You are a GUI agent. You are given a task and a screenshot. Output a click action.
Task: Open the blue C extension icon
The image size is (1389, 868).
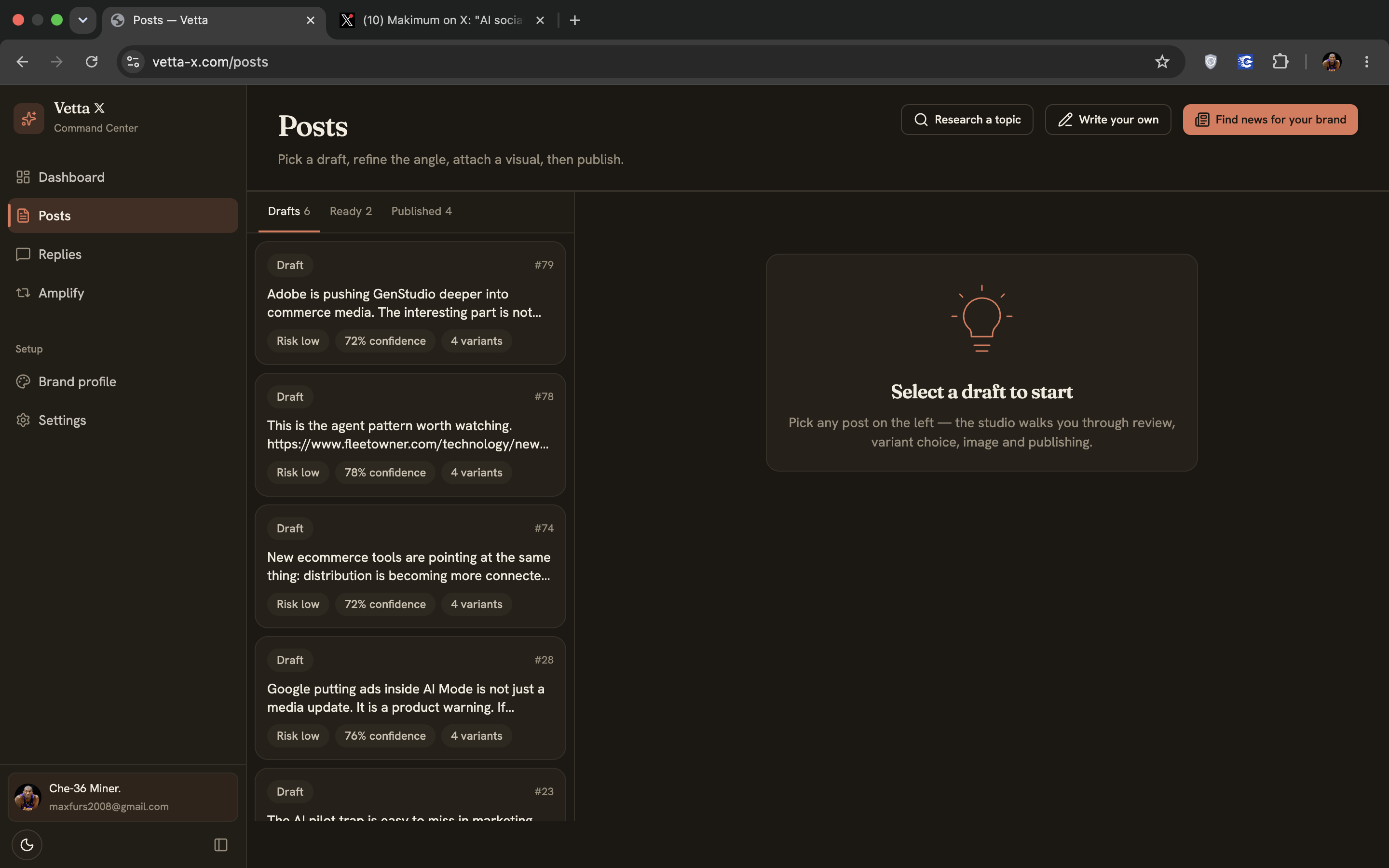[x=1245, y=61]
